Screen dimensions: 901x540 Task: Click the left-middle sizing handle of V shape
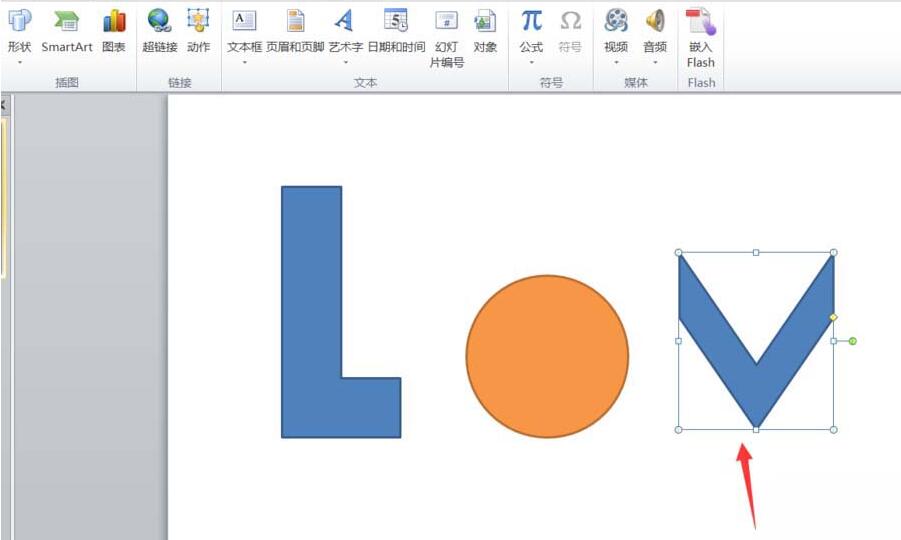(678, 341)
